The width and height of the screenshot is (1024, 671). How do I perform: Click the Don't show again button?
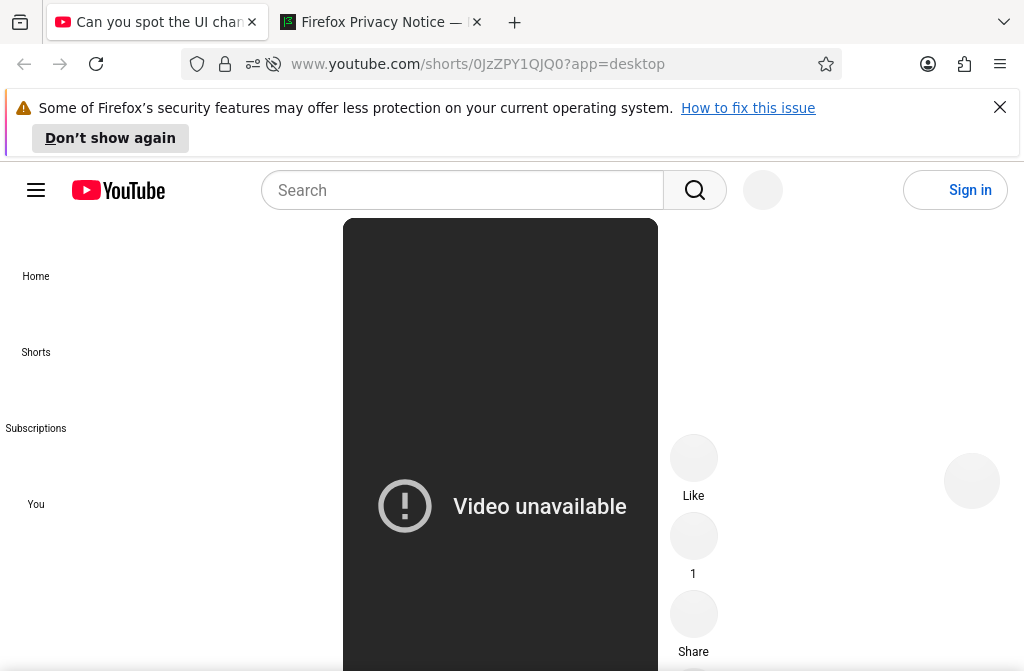pyautogui.click(x=110, y=139)
